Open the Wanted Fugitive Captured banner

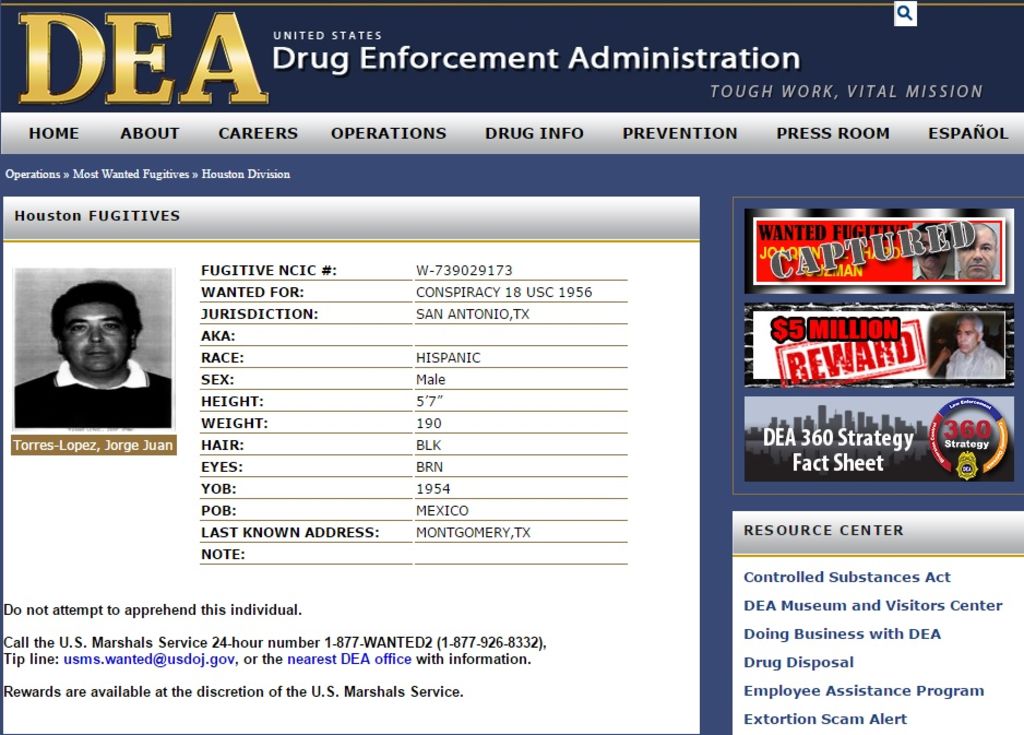pos(878,250)
